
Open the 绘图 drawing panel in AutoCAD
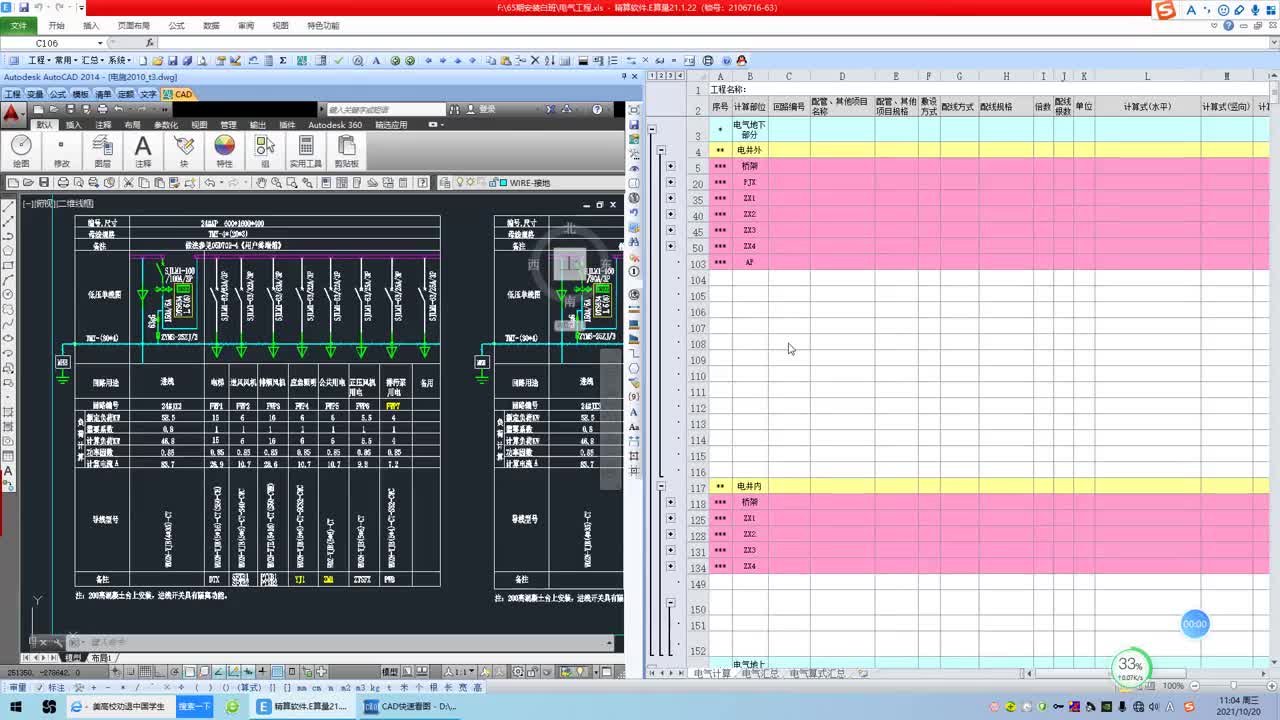click(21, 150)
